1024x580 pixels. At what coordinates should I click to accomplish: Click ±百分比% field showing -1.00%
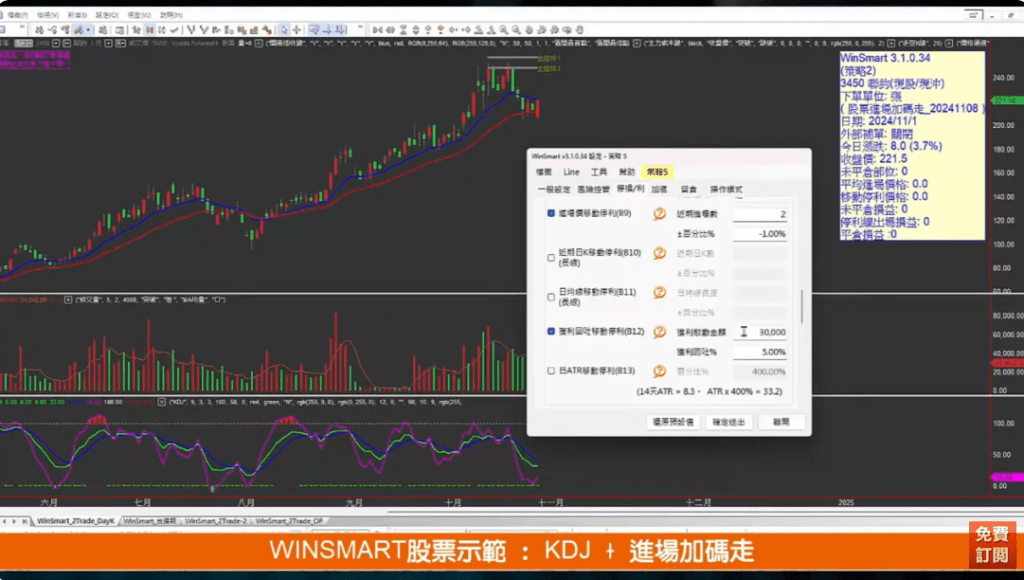(x=760, y=234)
